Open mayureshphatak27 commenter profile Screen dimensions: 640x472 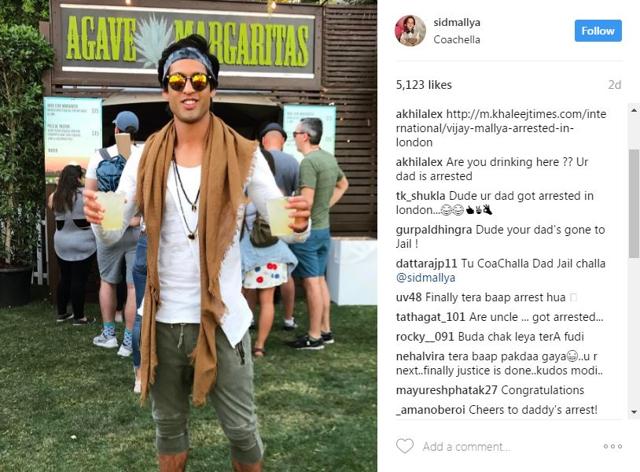(x=447, y=390)
